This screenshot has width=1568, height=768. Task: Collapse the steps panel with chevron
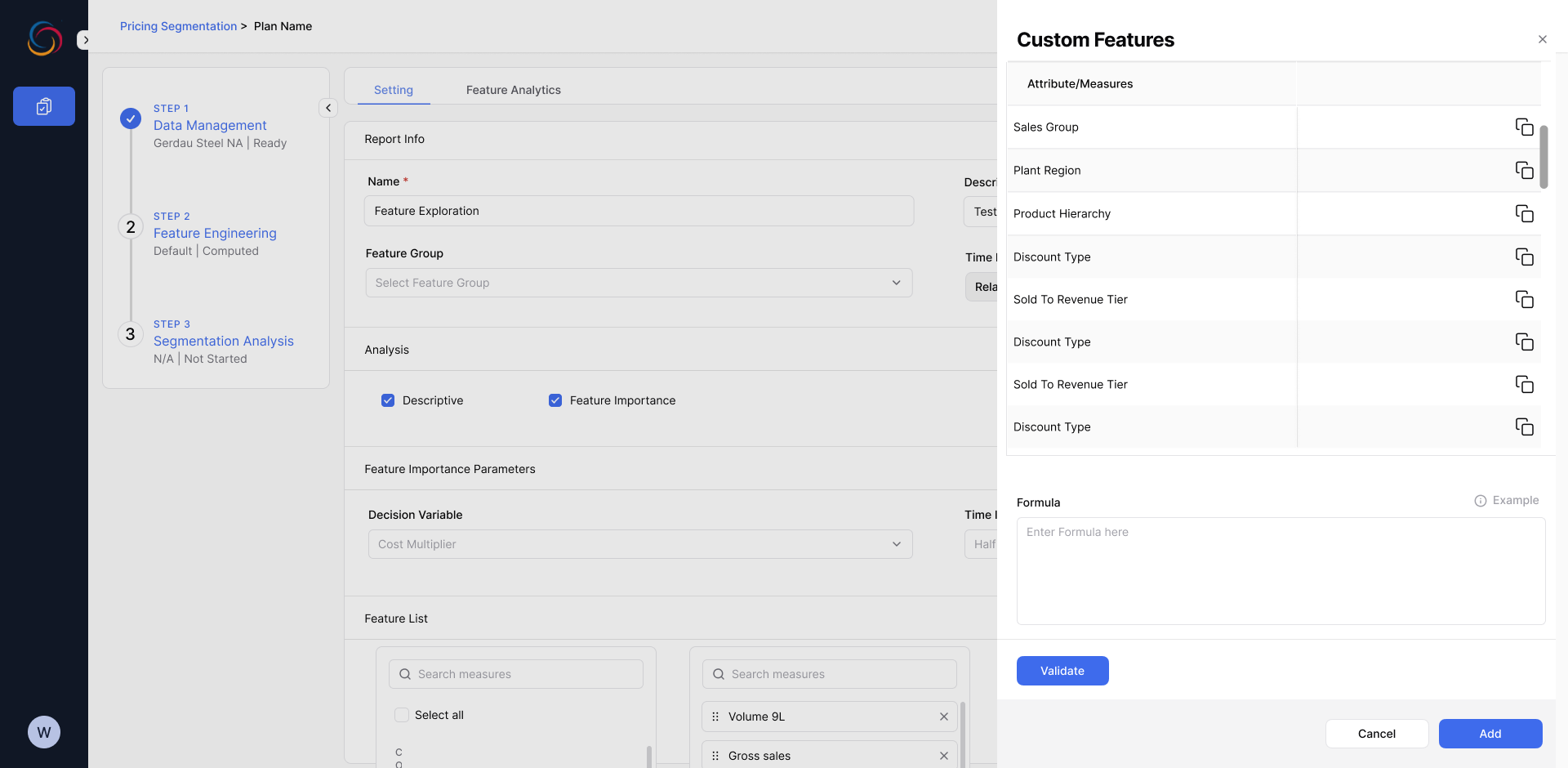click(x=328, y=108)
